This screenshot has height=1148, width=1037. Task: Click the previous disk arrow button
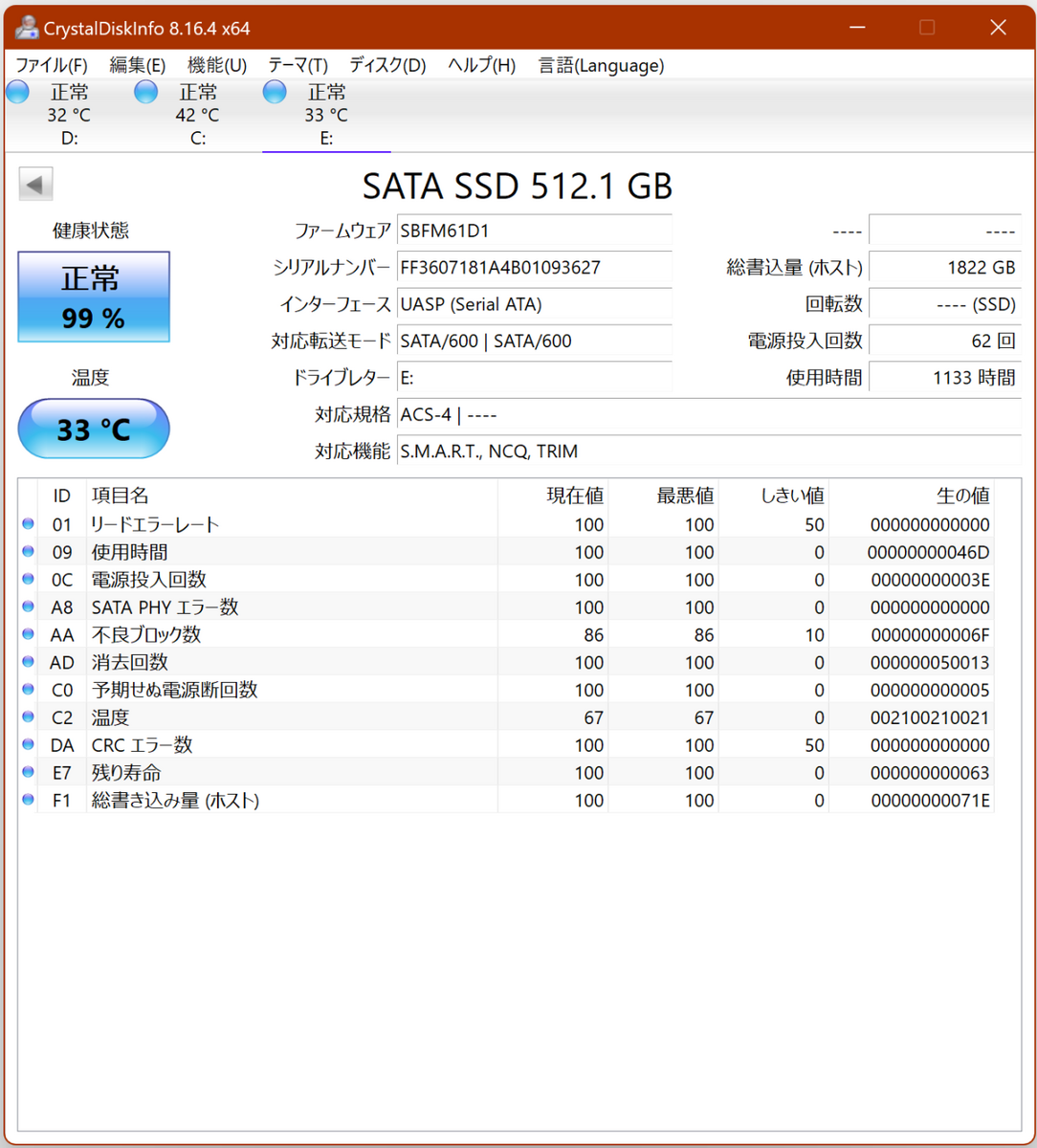coord(35,184)
